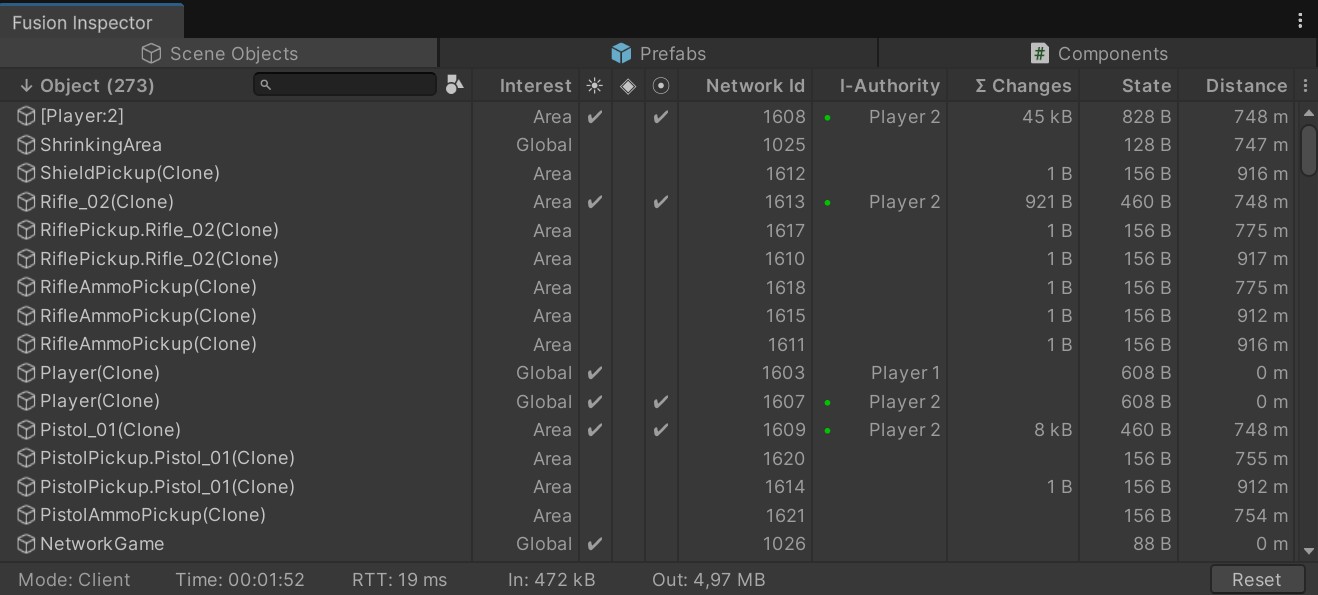The width and height of the screenshot is (1318, 595).
Task: Click the cube icon beside PistolAmmoPickup(Clone)
Action: (26, 516)
